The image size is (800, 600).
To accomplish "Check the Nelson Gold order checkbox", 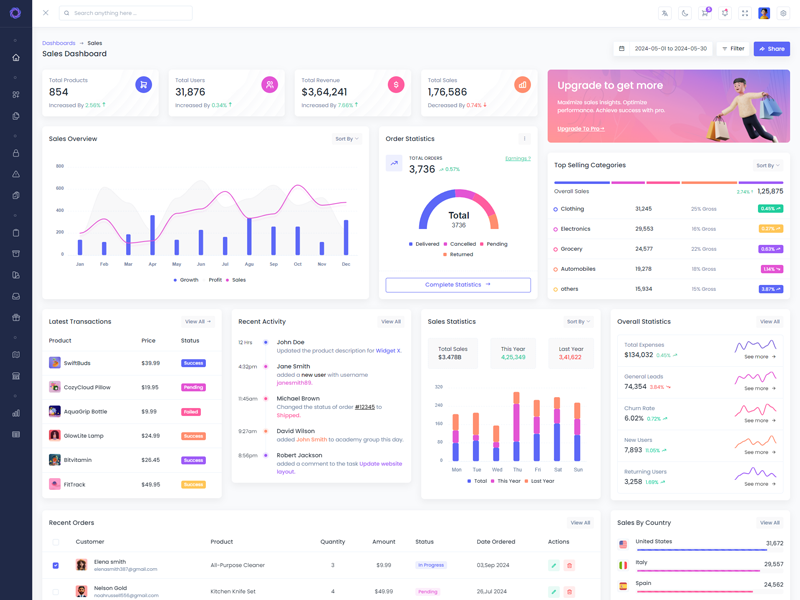I will click(55, 591).
